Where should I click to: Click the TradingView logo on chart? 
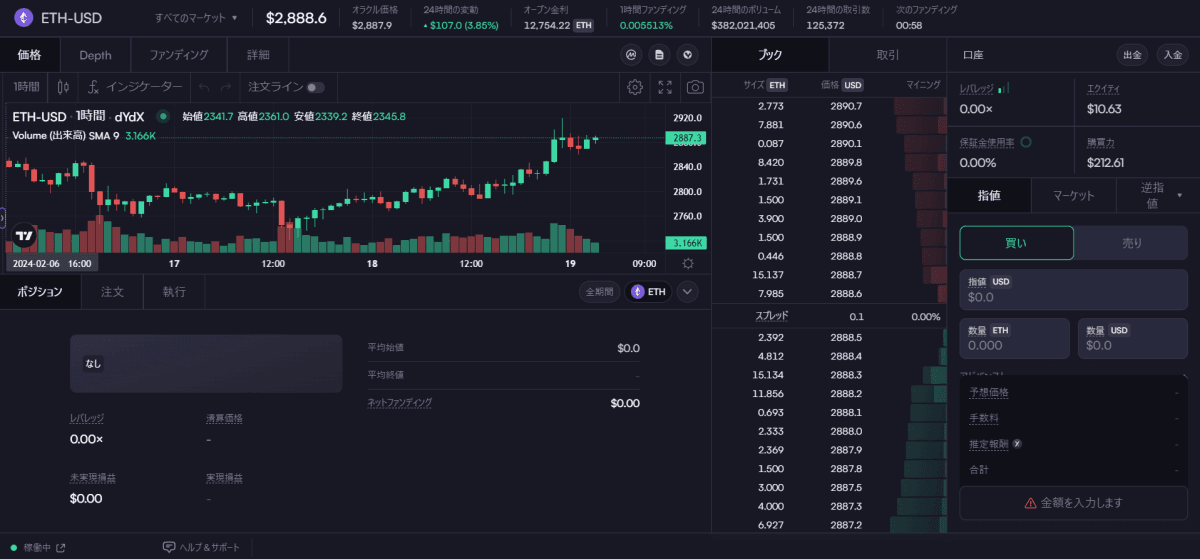click(24, 236)
